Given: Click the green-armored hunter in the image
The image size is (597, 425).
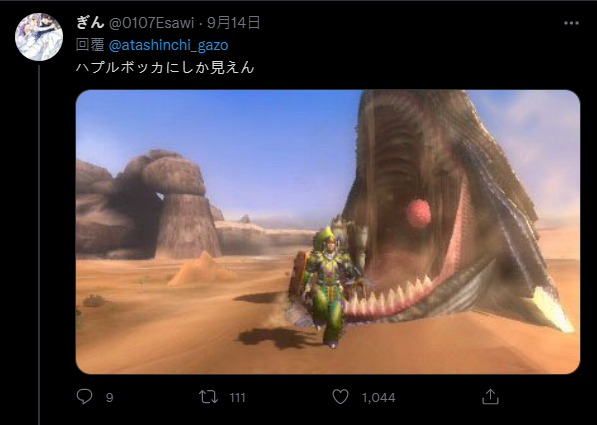Looking at the screenshot, I should click(327, 286).
